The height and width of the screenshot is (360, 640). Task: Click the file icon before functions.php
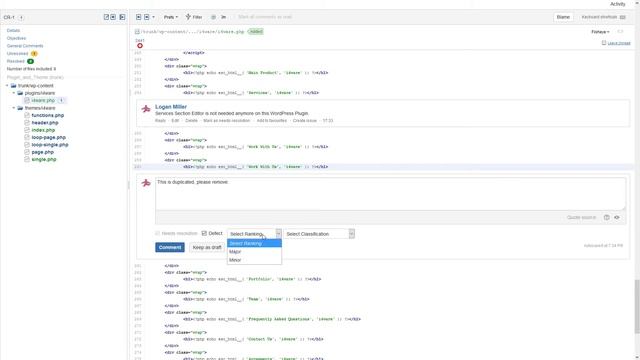(x=27, y=116)
